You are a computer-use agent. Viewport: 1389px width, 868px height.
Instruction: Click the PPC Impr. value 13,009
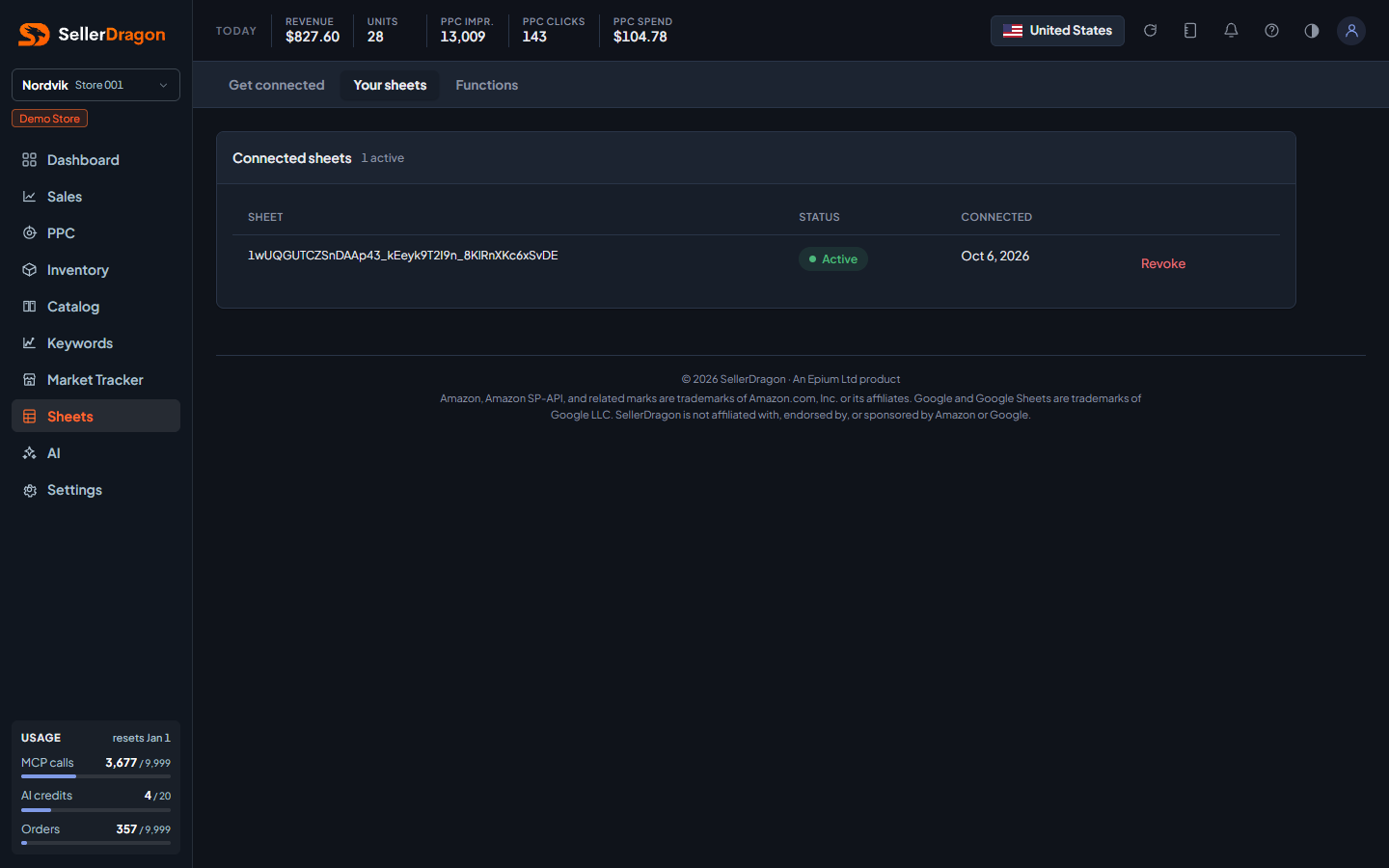(463, 37)
